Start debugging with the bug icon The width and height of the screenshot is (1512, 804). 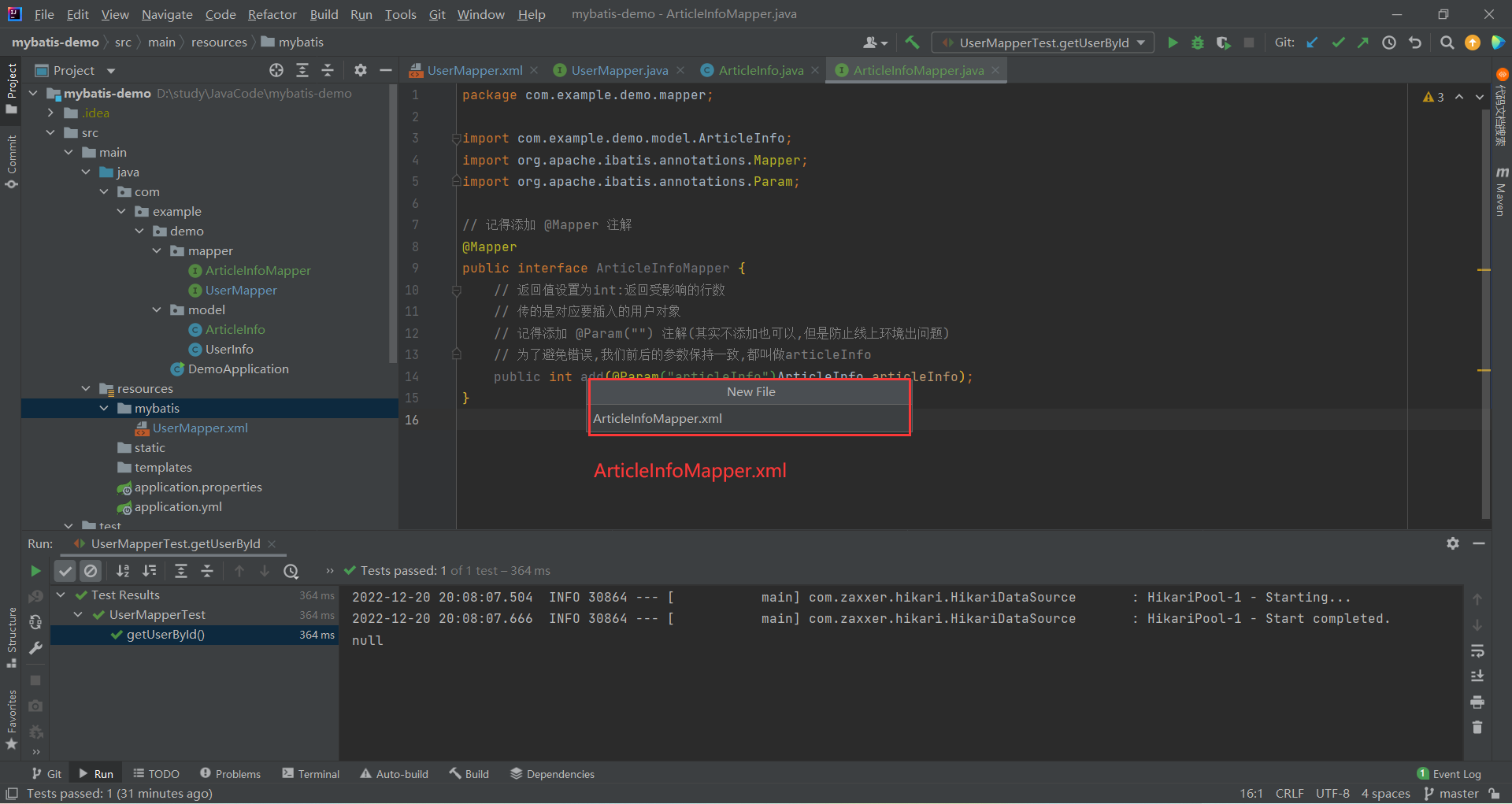[1198, 43]
